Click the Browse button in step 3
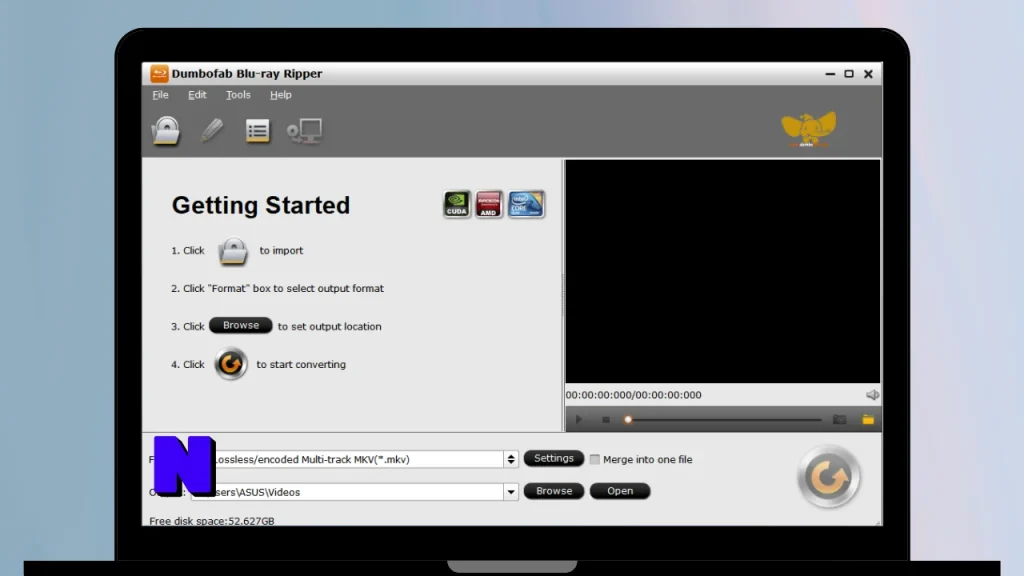Screen dimensions: 1024x576 [240, 325]
